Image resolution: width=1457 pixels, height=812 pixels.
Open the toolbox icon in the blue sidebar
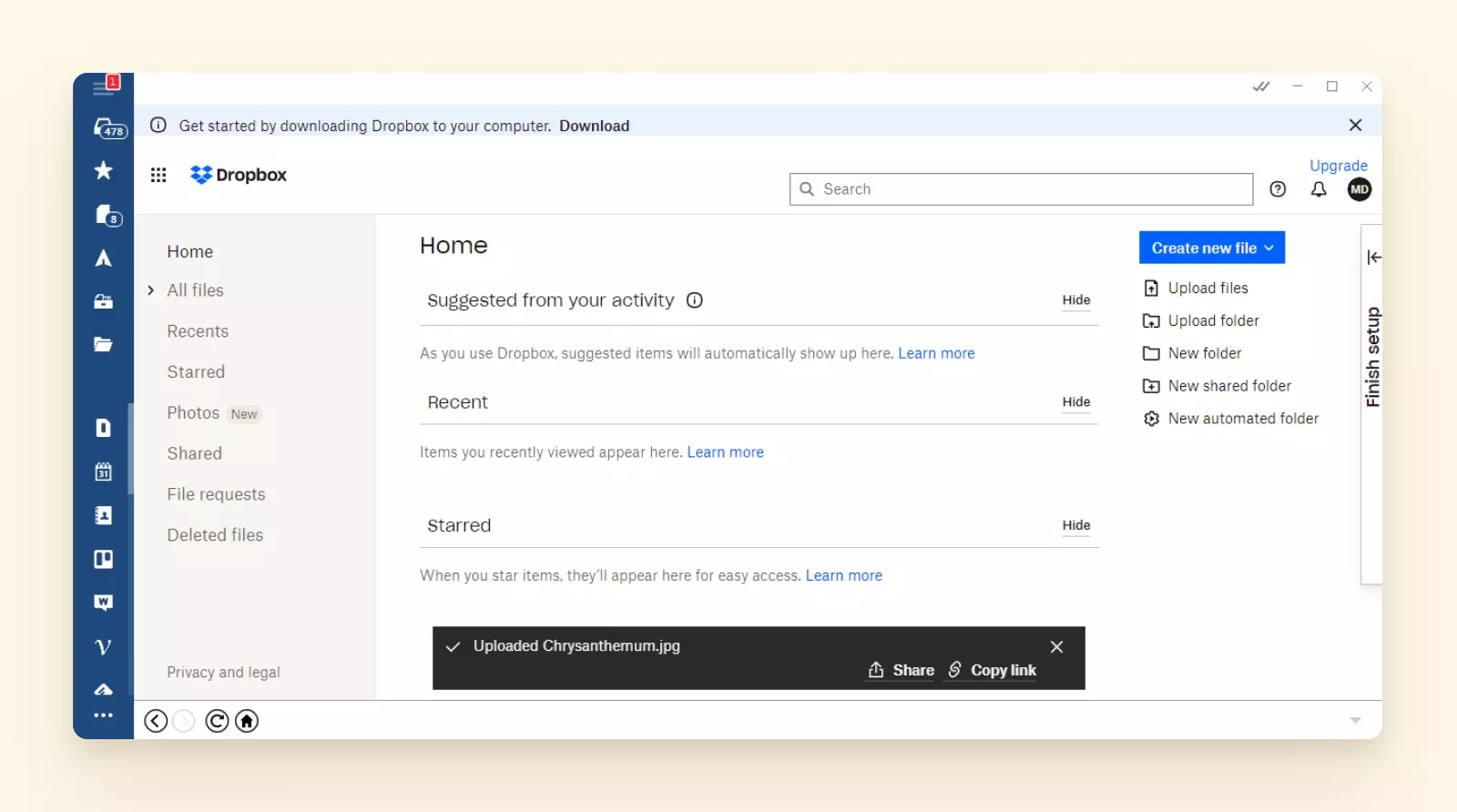(104, 301)
